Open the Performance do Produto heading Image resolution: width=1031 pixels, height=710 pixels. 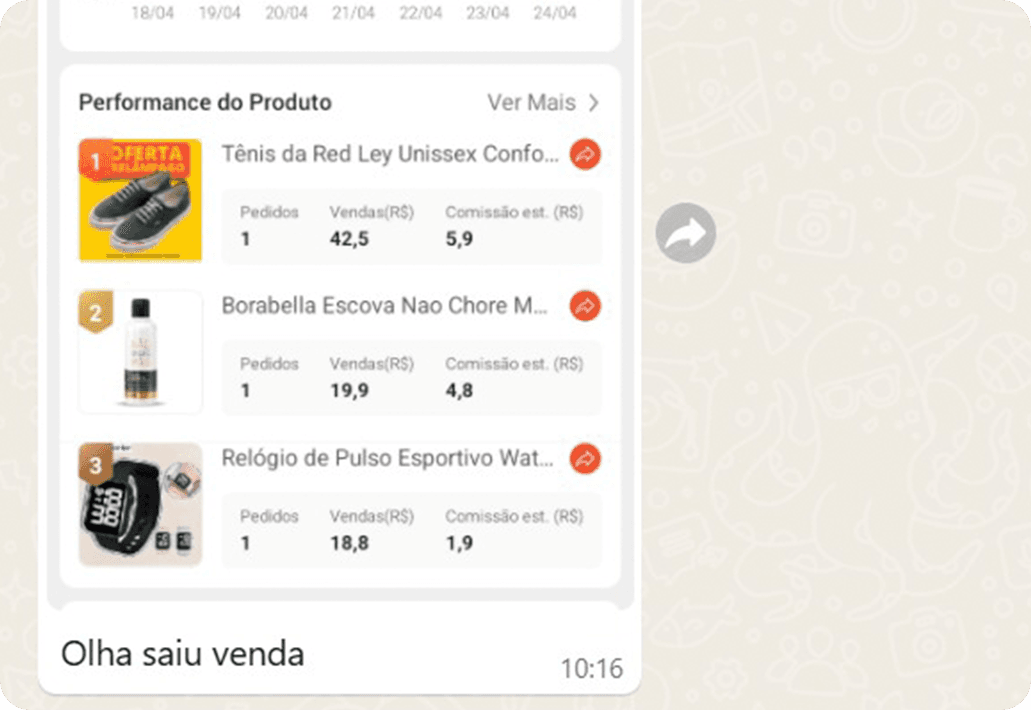click(x=205, y=103)
